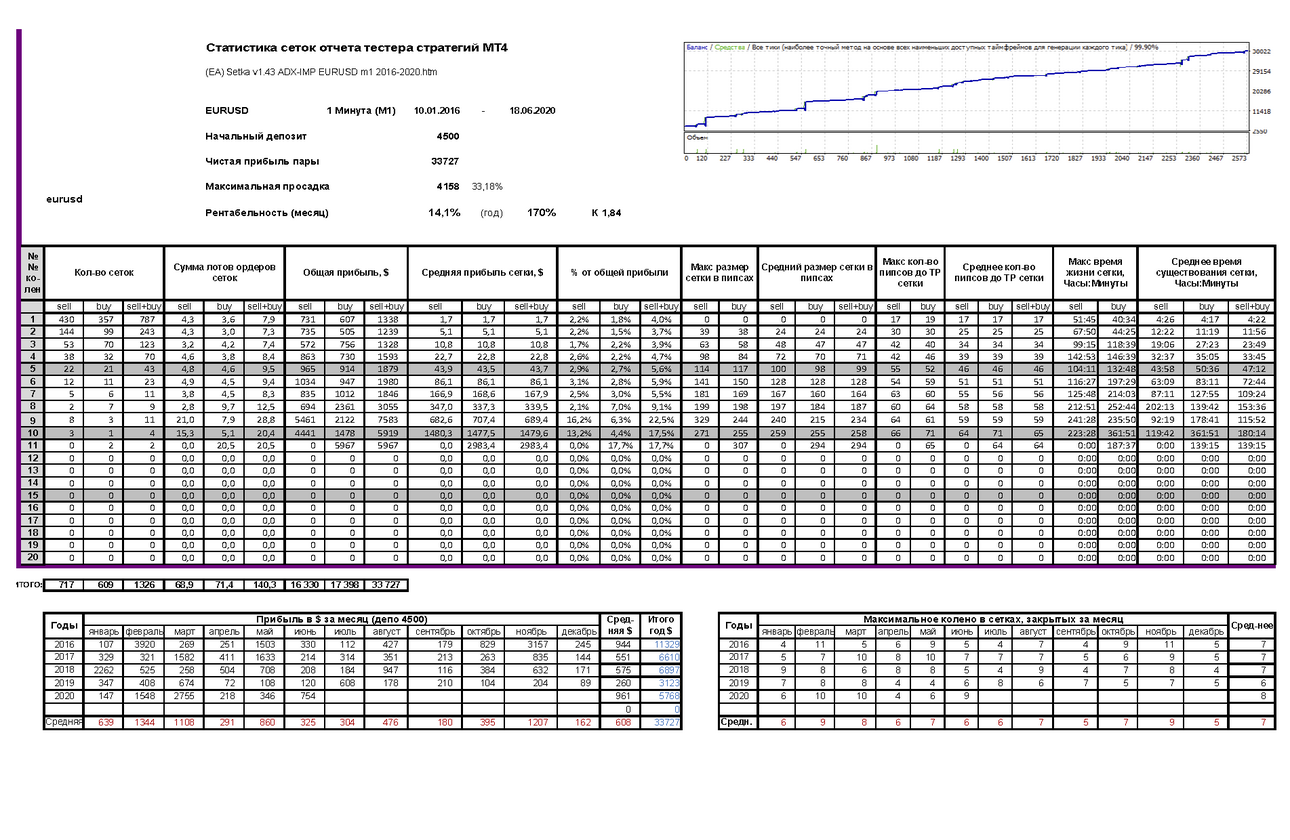The height and width of the screenshot is (840, 1290).
Task: Select the monthly return '14,1%'
Action: tap(444, 213)
